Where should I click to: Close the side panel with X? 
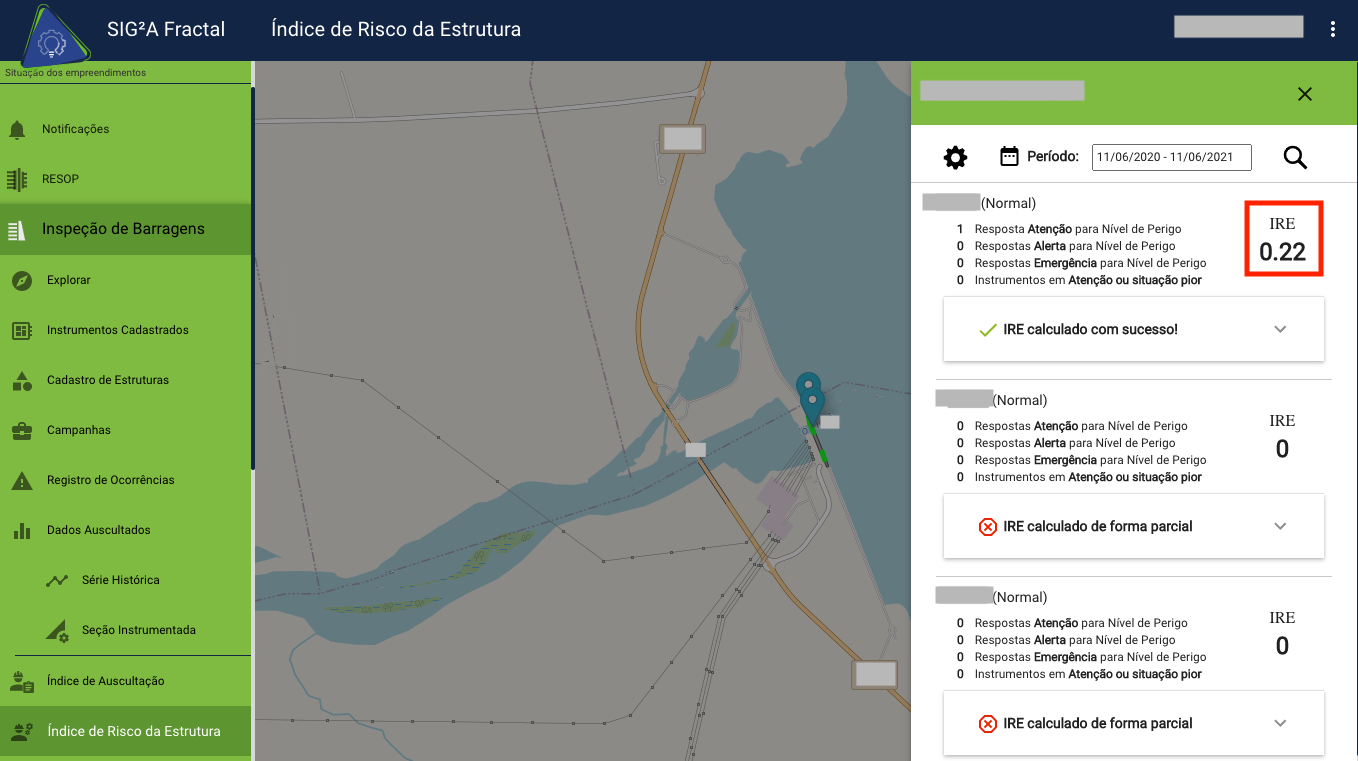(1304, 94)
